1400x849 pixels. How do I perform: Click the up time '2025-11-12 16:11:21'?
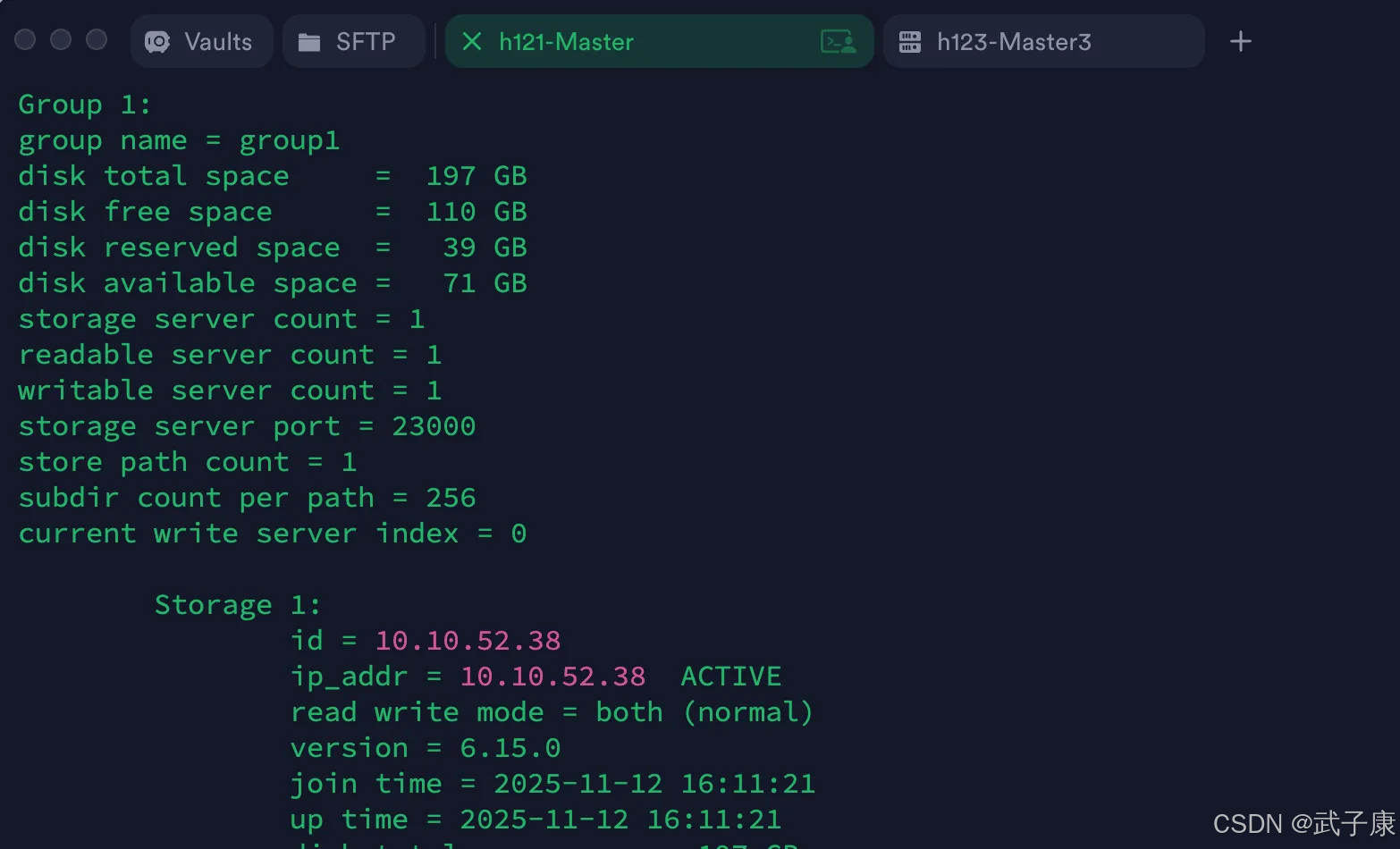click(x=620, y=820)
